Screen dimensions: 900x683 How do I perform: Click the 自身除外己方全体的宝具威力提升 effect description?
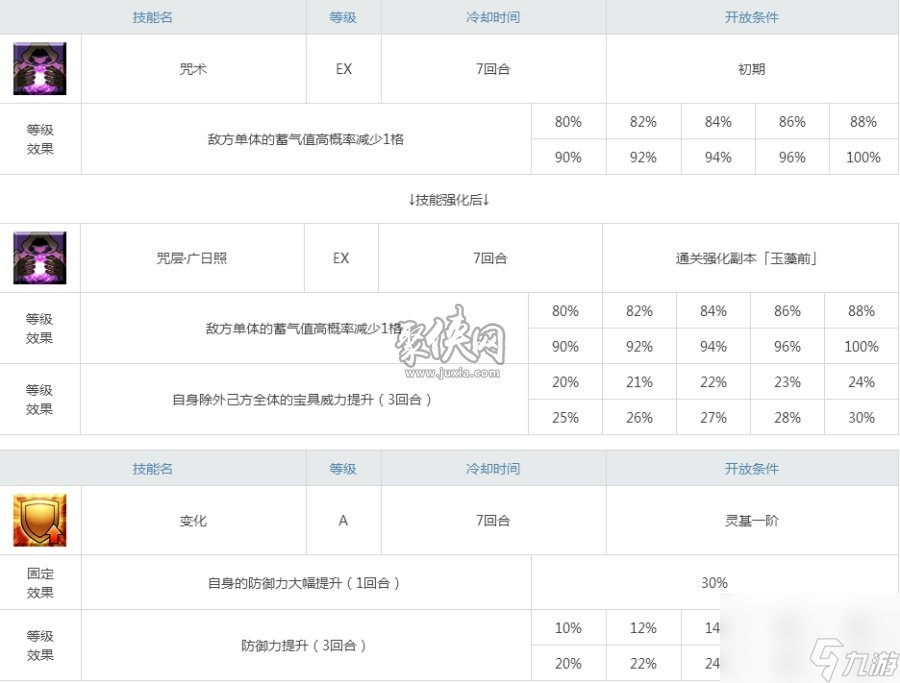(x=302, y=399)
